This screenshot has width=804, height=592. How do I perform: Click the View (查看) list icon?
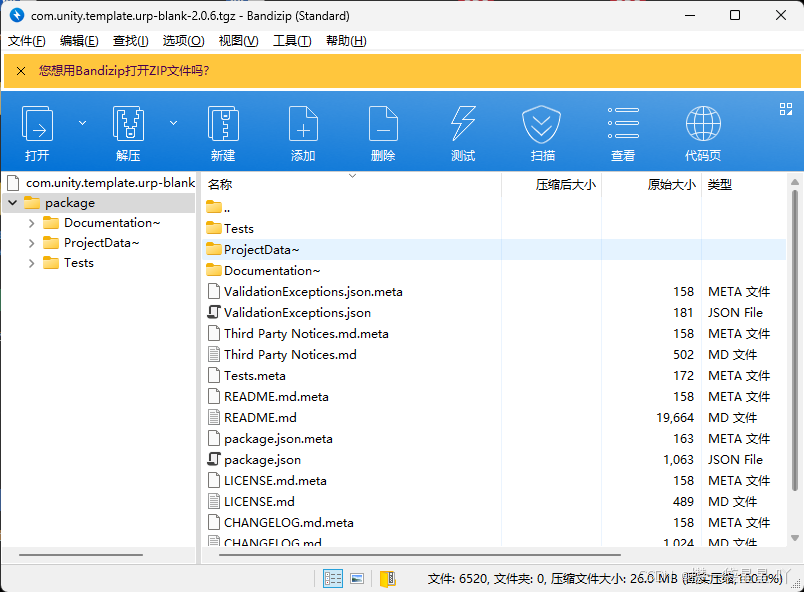coord(623,123)
